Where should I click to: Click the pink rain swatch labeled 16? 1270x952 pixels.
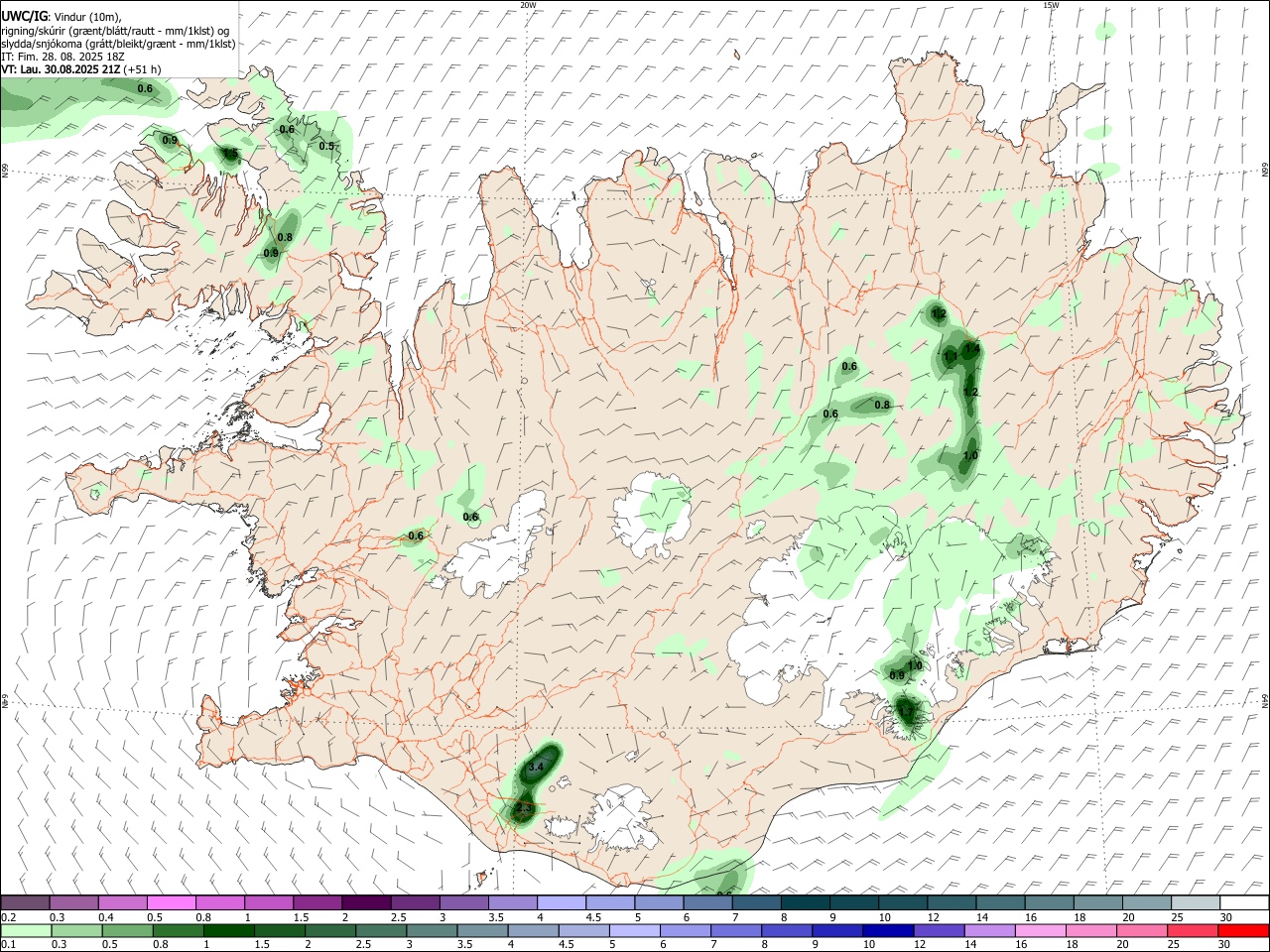1041,931
